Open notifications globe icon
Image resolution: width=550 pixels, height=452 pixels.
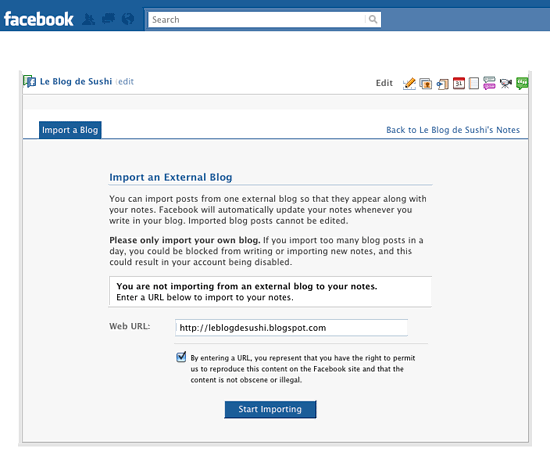[128, 19]
